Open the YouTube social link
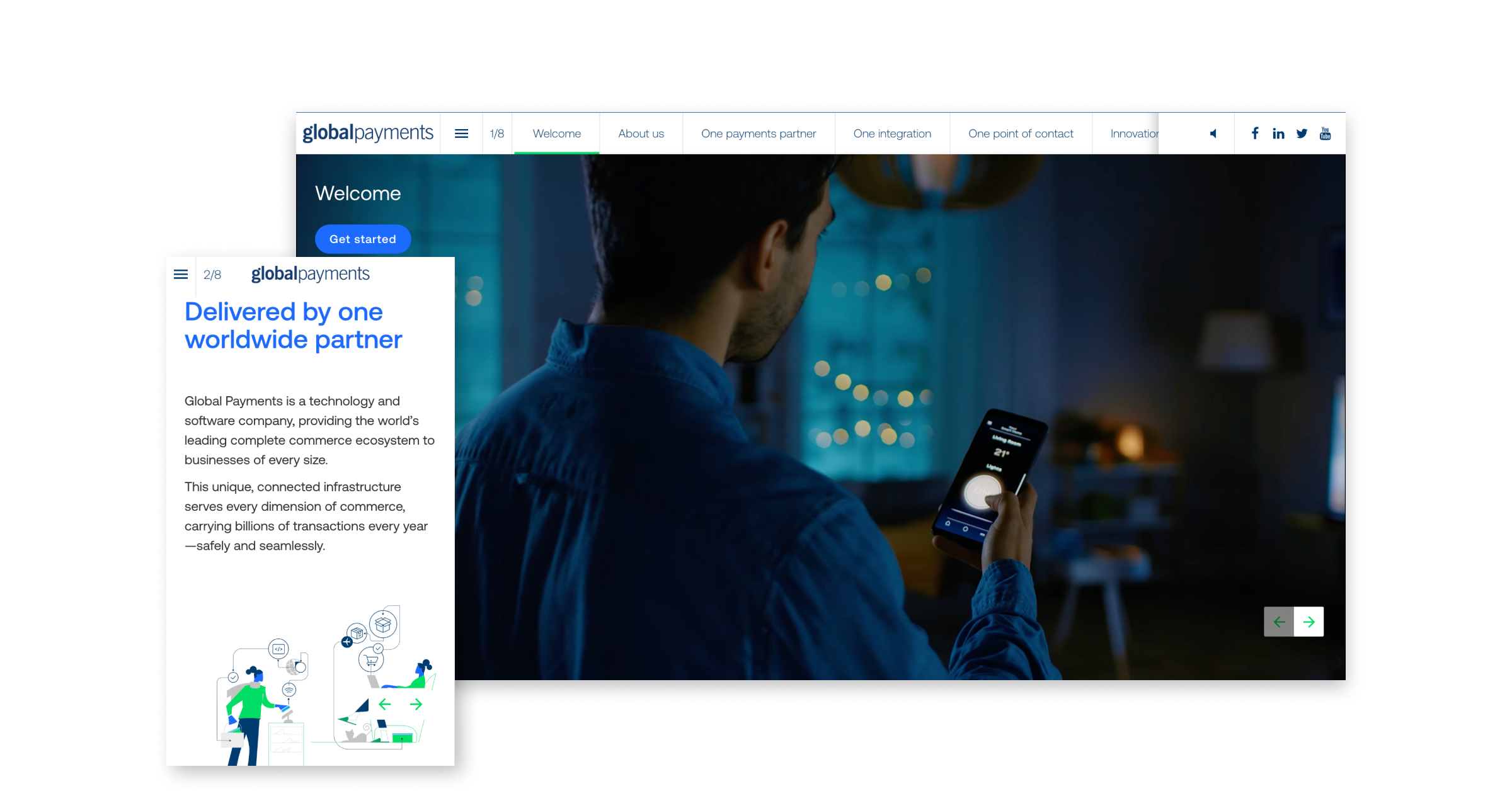The height and width of the screenshot is (791, 1512). pyautogui.click(x=1325, y=134)
